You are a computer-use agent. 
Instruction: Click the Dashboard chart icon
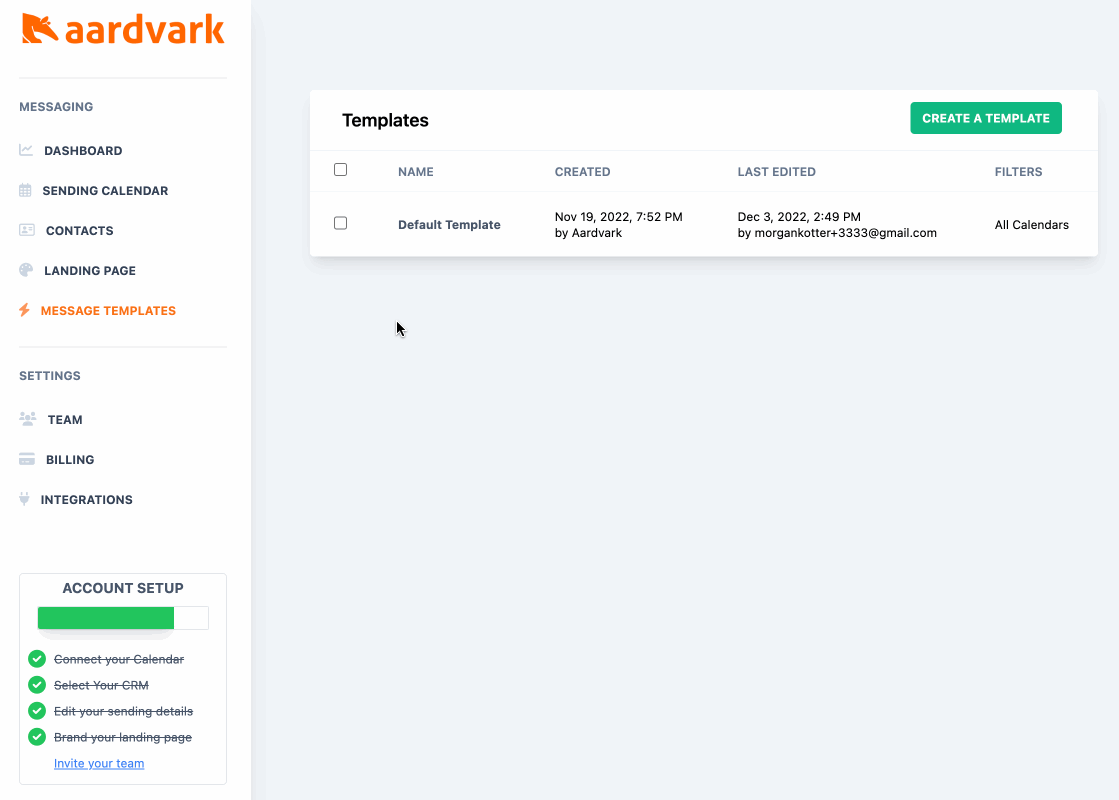click(26, 151)
